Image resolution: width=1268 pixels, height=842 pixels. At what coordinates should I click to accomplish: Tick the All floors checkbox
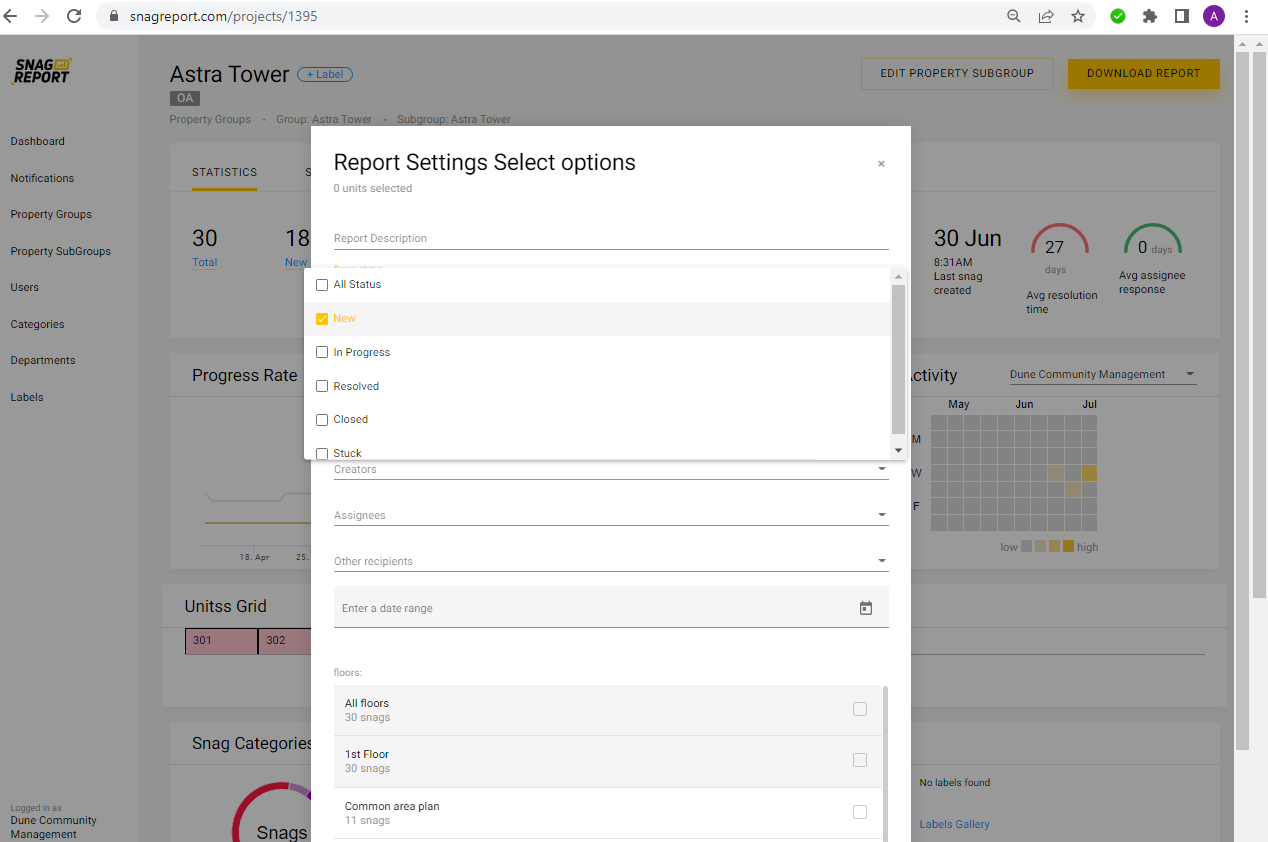pos(860,709)
